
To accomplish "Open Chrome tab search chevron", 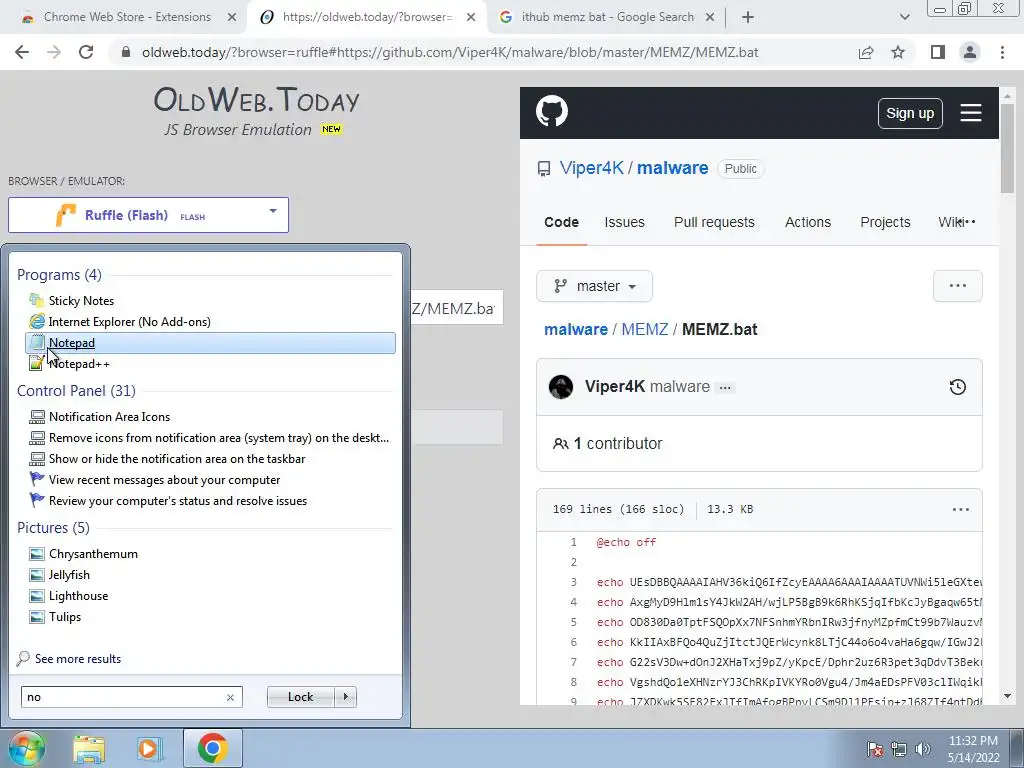I will click(904, 17).
